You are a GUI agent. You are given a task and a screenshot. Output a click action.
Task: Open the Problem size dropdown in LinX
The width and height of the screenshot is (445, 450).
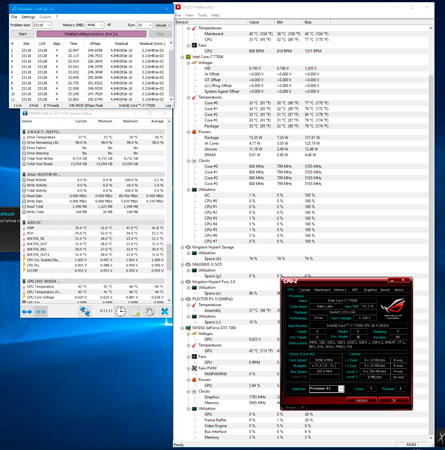tap(49, 25)
